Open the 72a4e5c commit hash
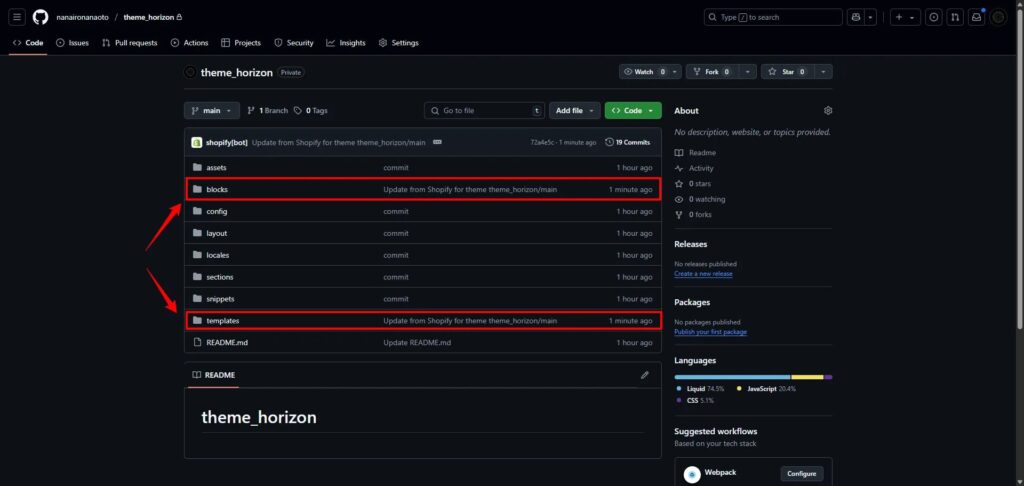 click(541, 142)
